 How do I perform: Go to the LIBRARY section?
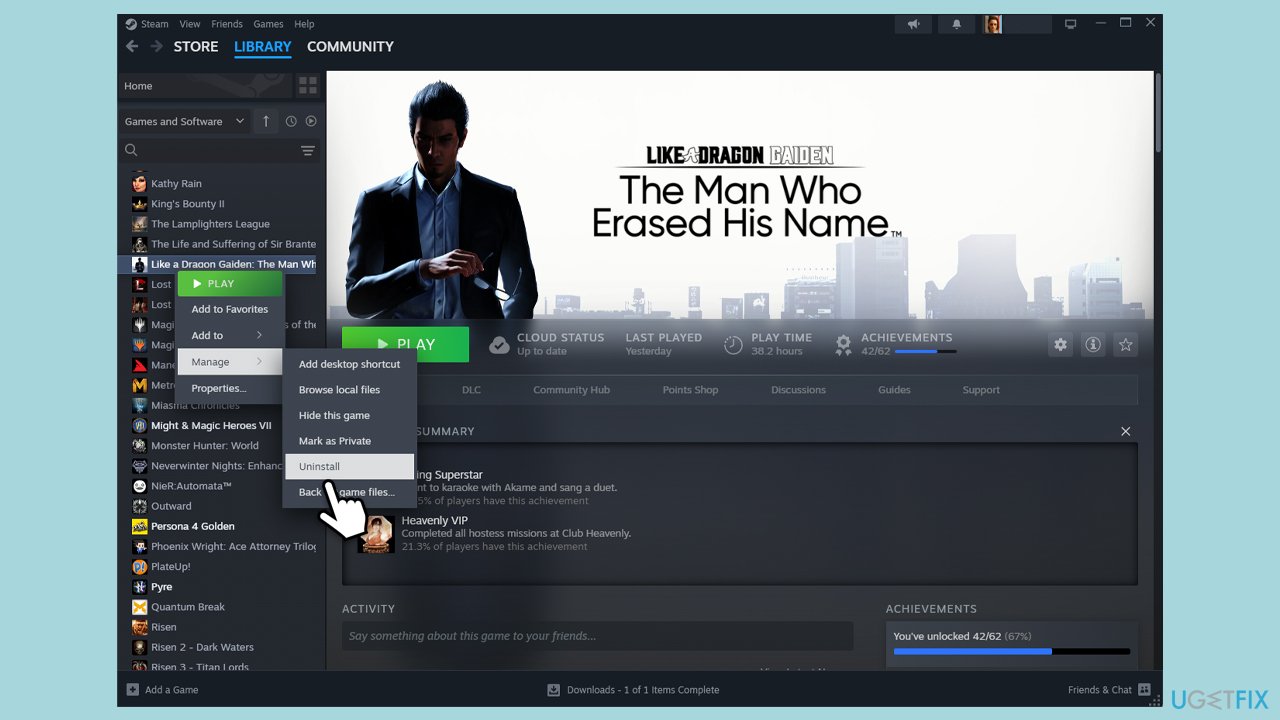click(262, 47)
